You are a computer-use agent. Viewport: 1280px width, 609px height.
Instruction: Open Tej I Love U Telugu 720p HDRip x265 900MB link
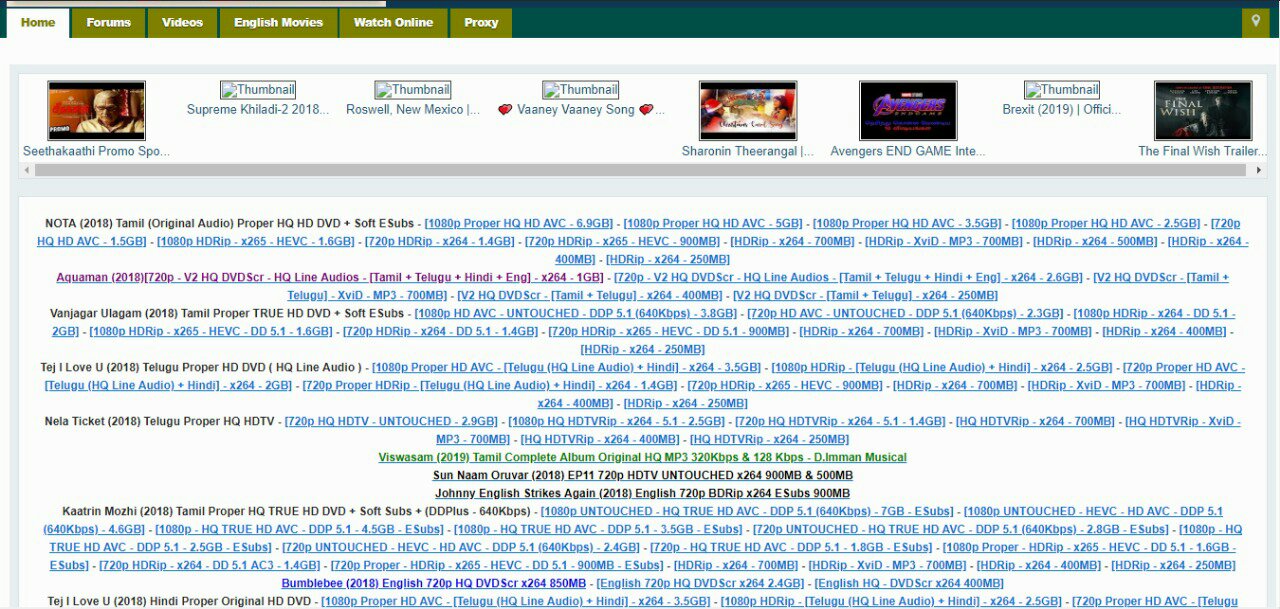click(785, 386)
